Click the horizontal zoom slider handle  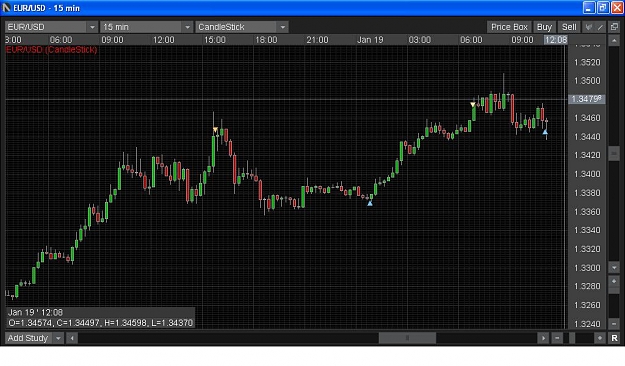click(572, 338)
